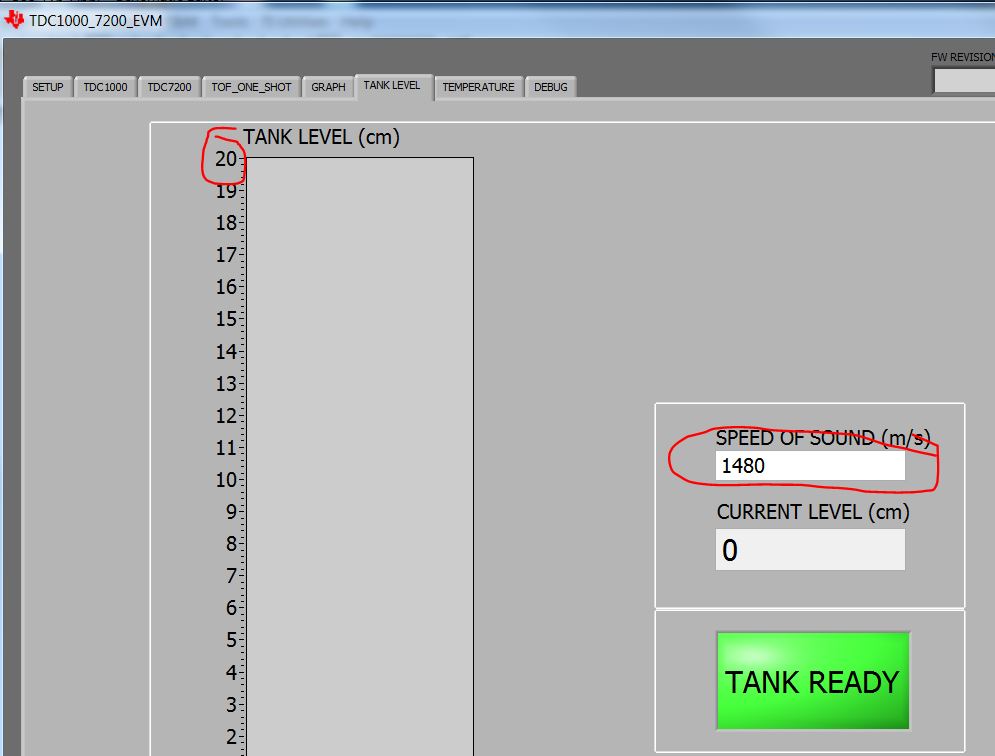Switch to the GRAPH tab
995x756 pixels.
[328, 87]
